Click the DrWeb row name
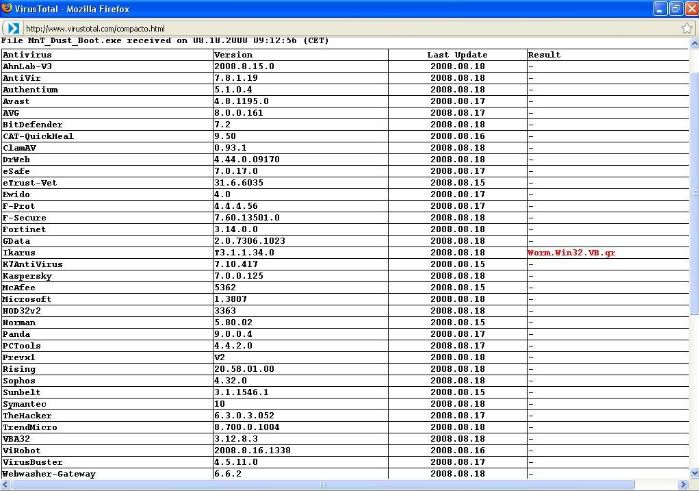This screenshot has width=699, height=491. tap(16, 159)
